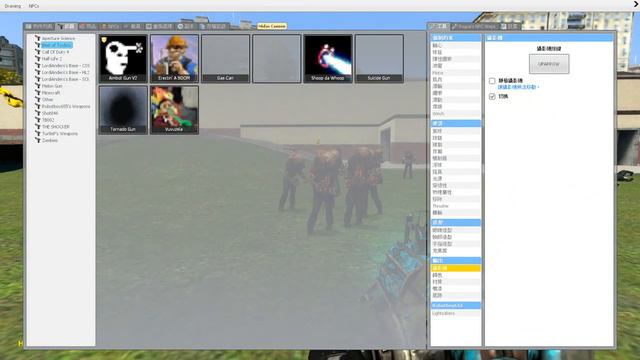Select the Lightsabers tool
Screen dimensions: 640x360
coord(456,313)
